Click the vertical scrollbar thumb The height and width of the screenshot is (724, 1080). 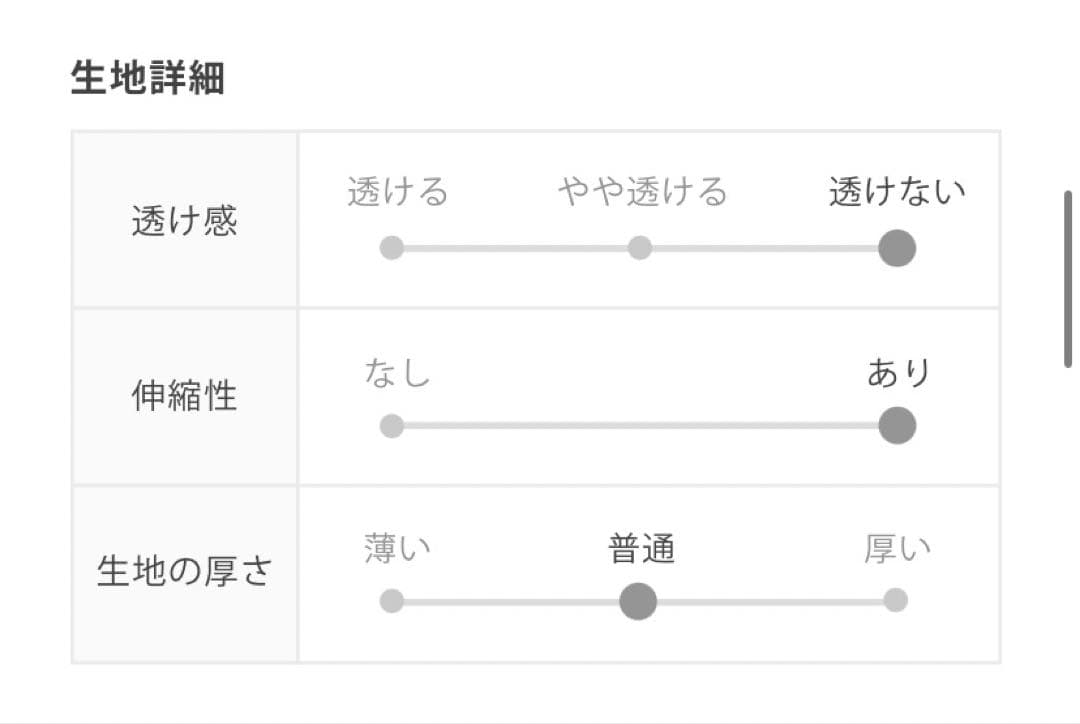pos(1068,279)
